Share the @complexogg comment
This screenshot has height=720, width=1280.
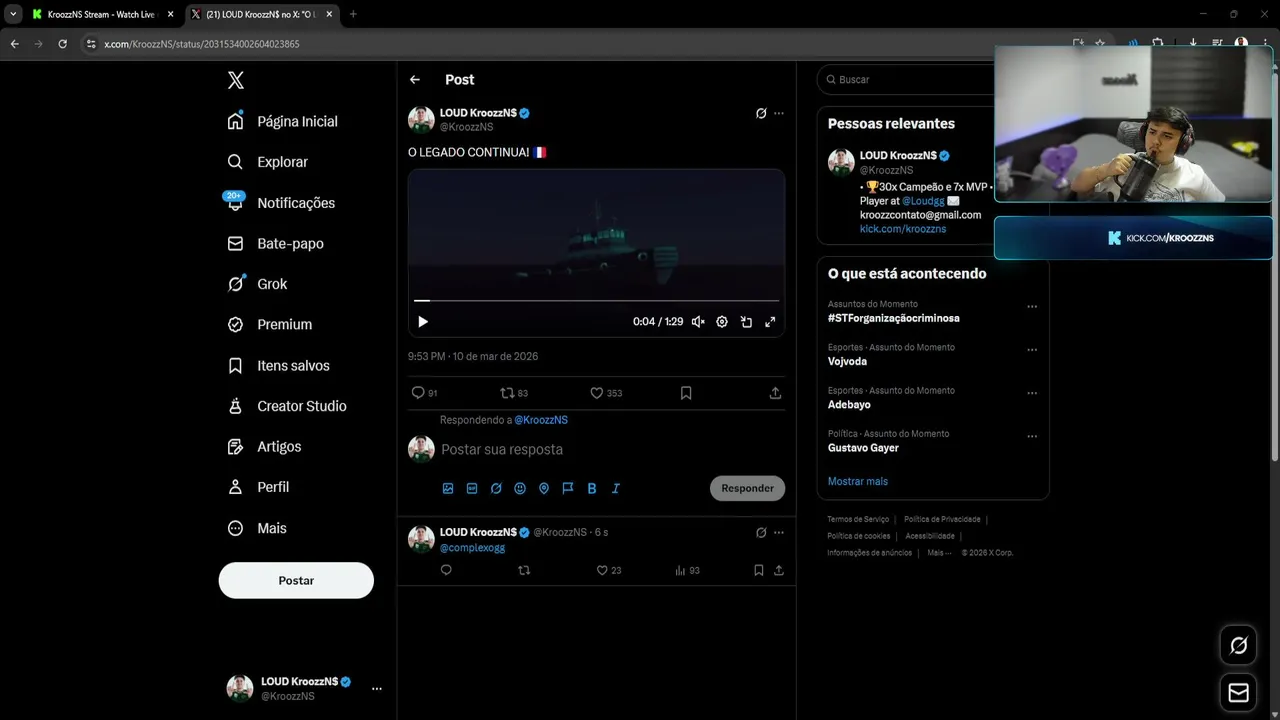point(779,570)
